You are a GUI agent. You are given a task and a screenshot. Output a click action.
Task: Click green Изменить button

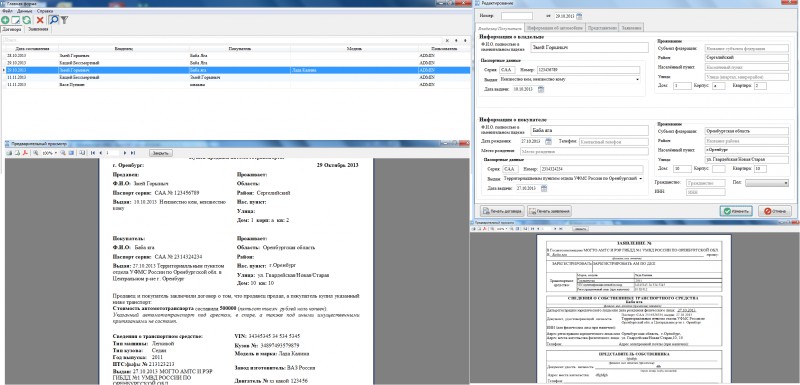(736, 211)
